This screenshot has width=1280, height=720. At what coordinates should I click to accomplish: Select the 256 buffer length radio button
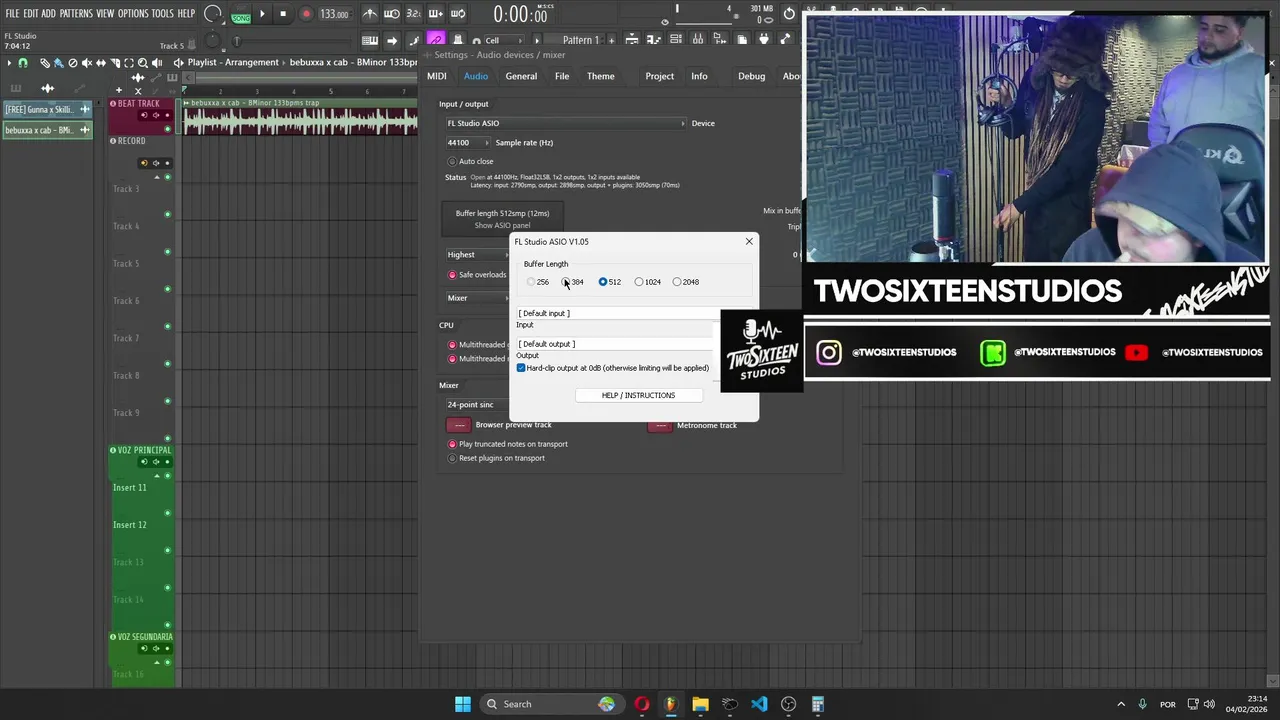tap(531, 282)
